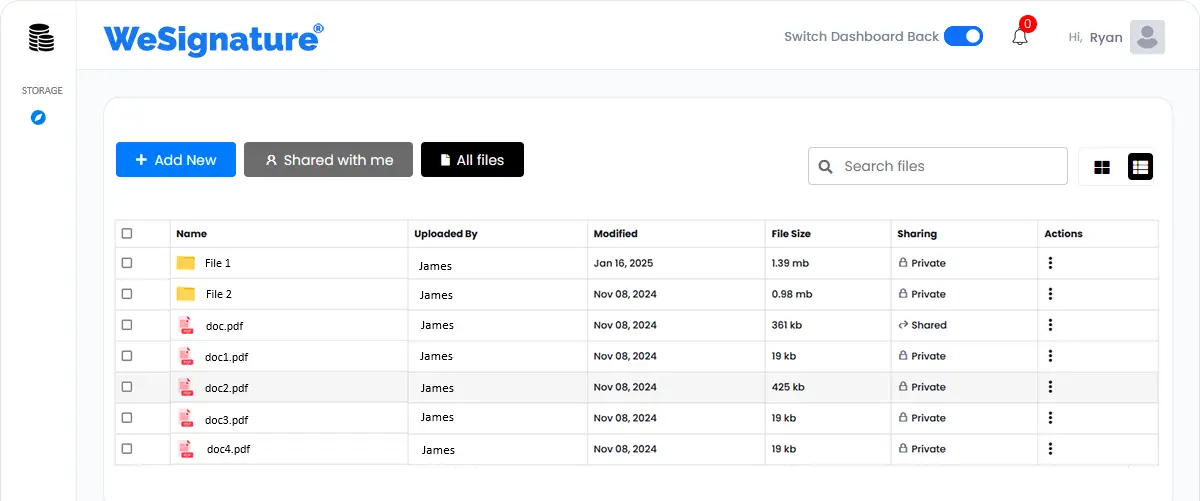
Task: Open the doc3.pdf file name
Action: tap(227, 420)
